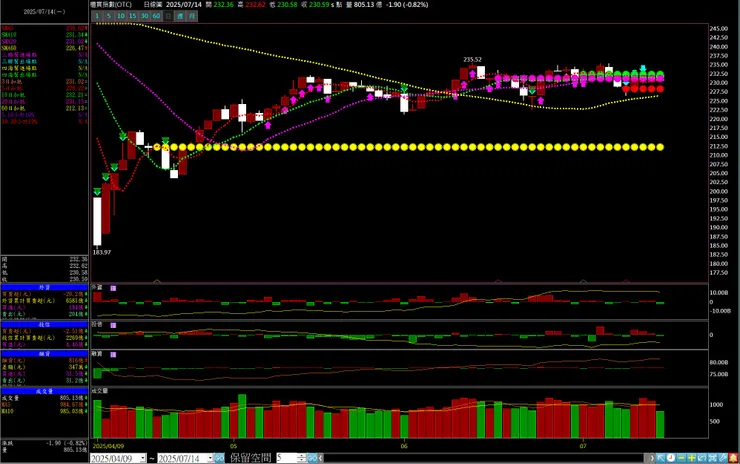Switch to the 1-minute chart period
740x464 pixels.
coord(97,16)
